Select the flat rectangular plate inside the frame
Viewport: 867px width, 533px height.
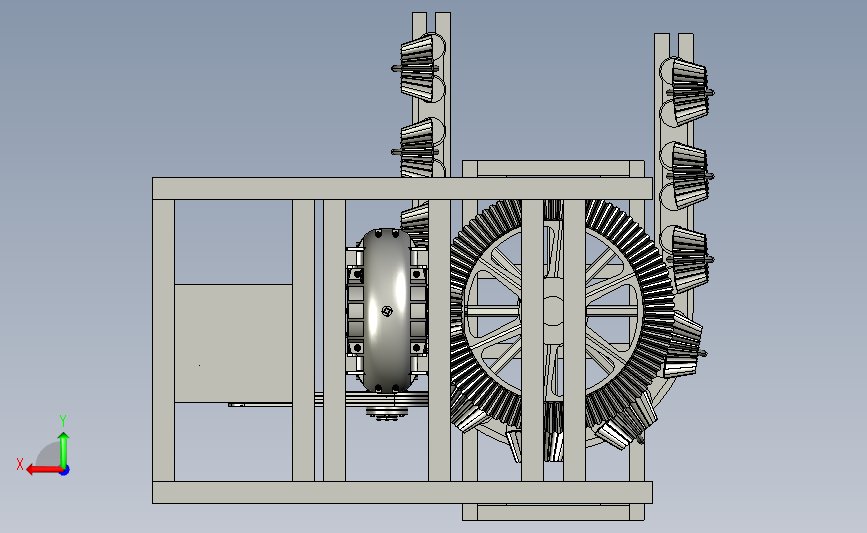tap(233, 343)
